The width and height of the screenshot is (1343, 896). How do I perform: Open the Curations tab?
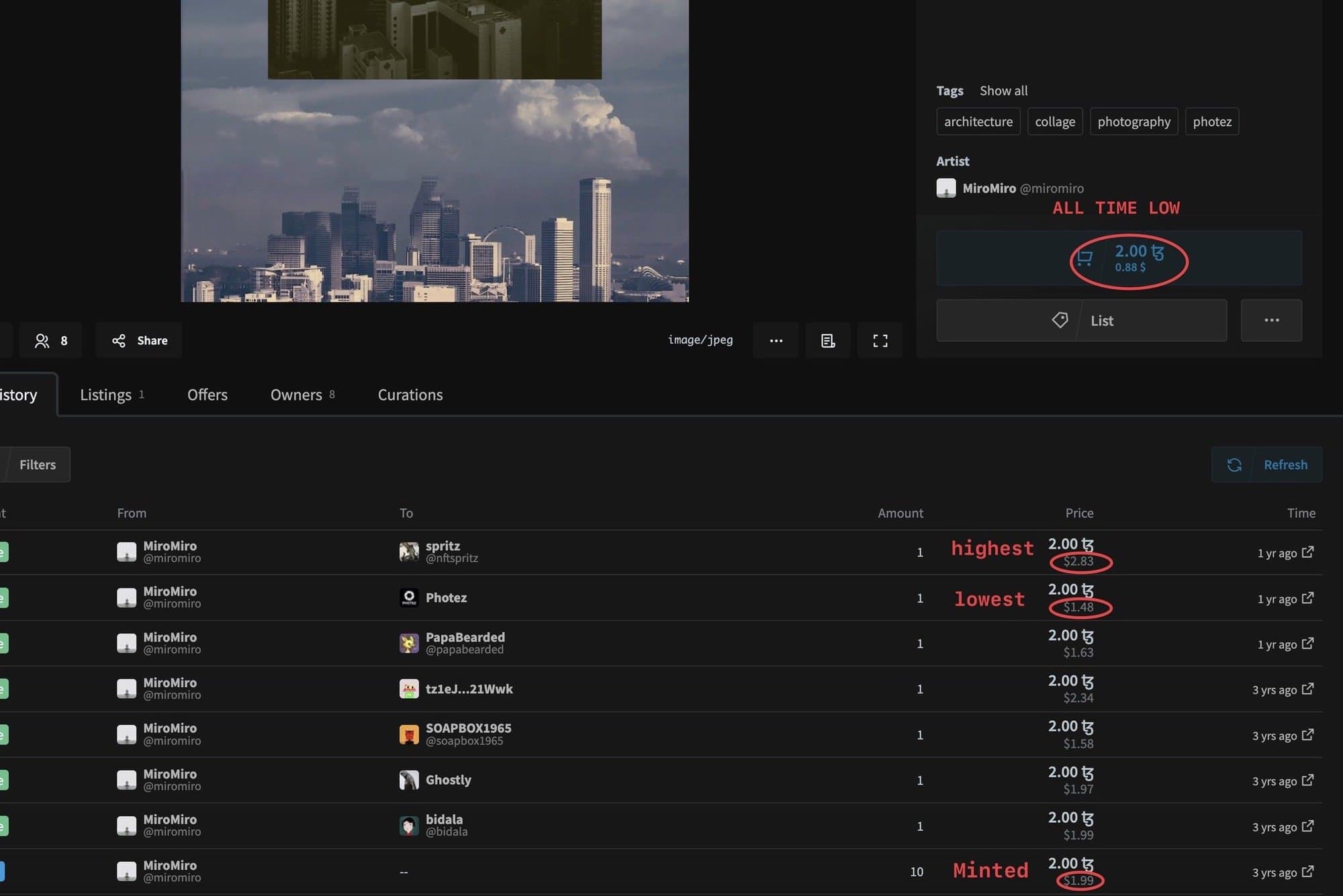point(410,395)
